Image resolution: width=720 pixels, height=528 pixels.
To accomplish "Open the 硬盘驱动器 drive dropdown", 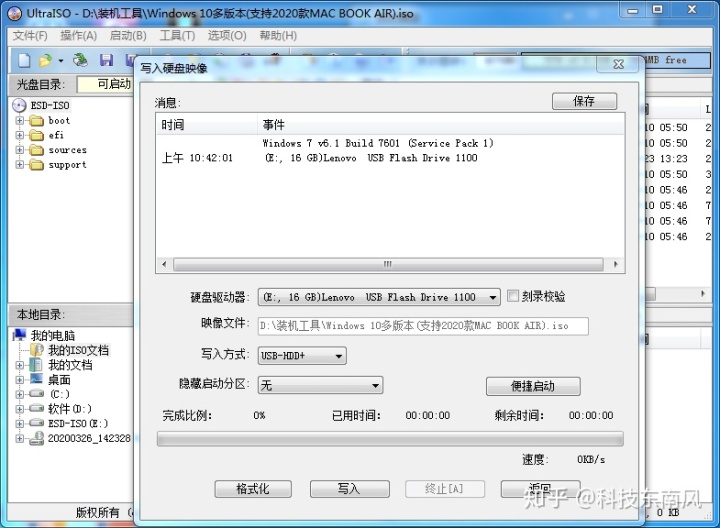I will pos(492,298).
